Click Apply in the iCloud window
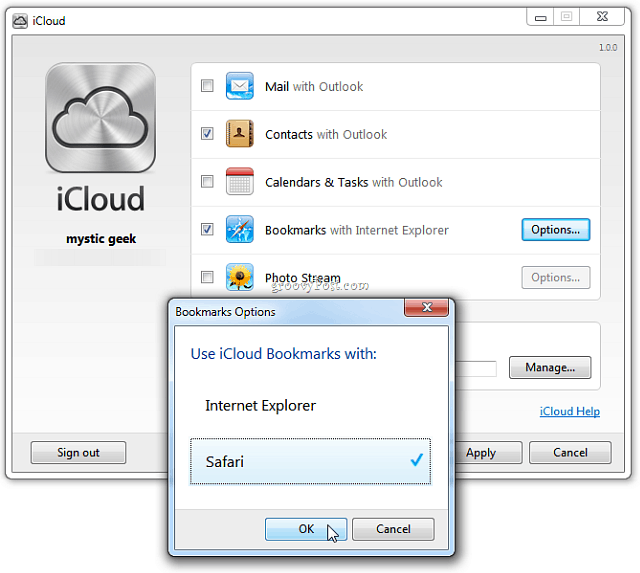Viewport: 640px width, 573px height. tap(488, 452)
